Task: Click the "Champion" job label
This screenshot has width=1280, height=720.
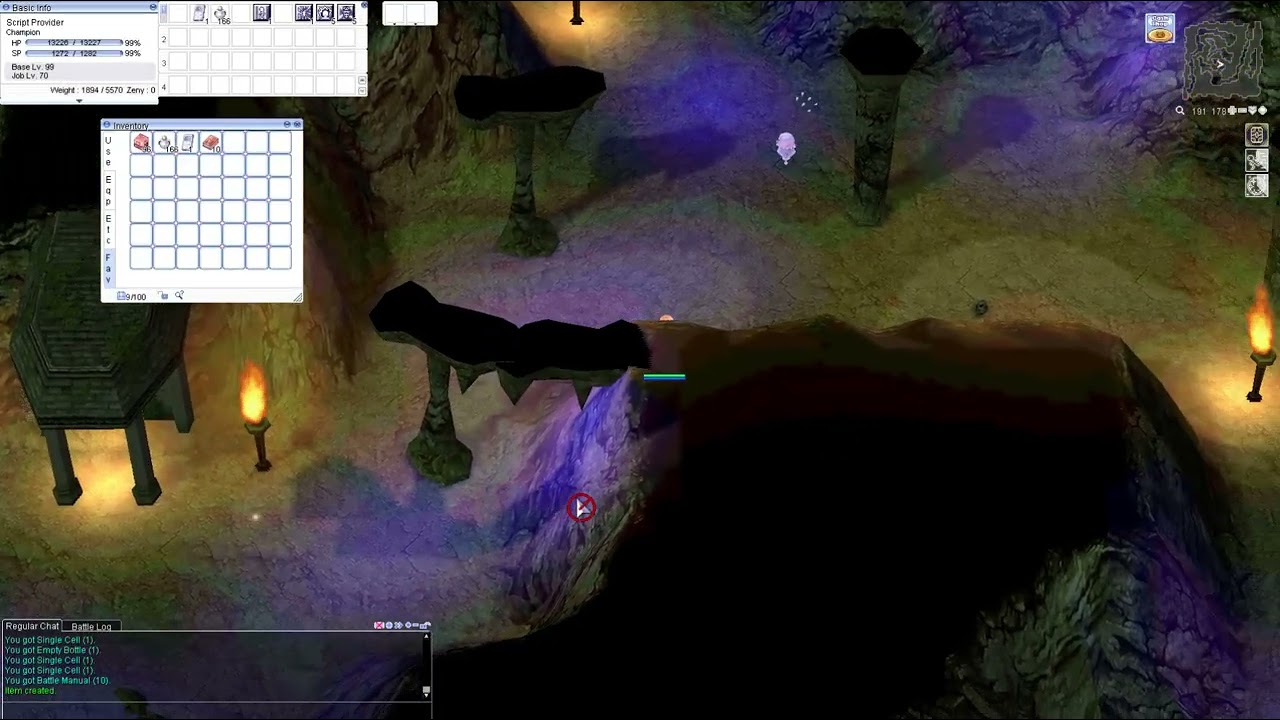Action: click(x=23, y=32)
